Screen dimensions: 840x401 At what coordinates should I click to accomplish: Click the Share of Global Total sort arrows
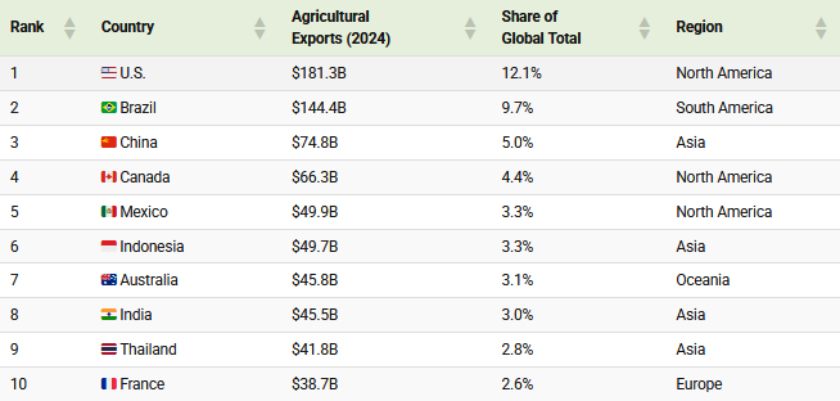click(x=644, y=28)
